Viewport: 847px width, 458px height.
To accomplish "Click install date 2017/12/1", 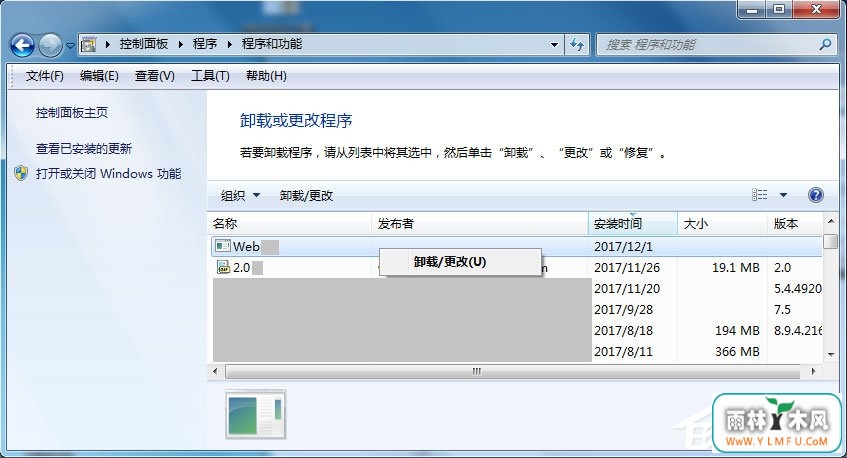I will point(623,247).
